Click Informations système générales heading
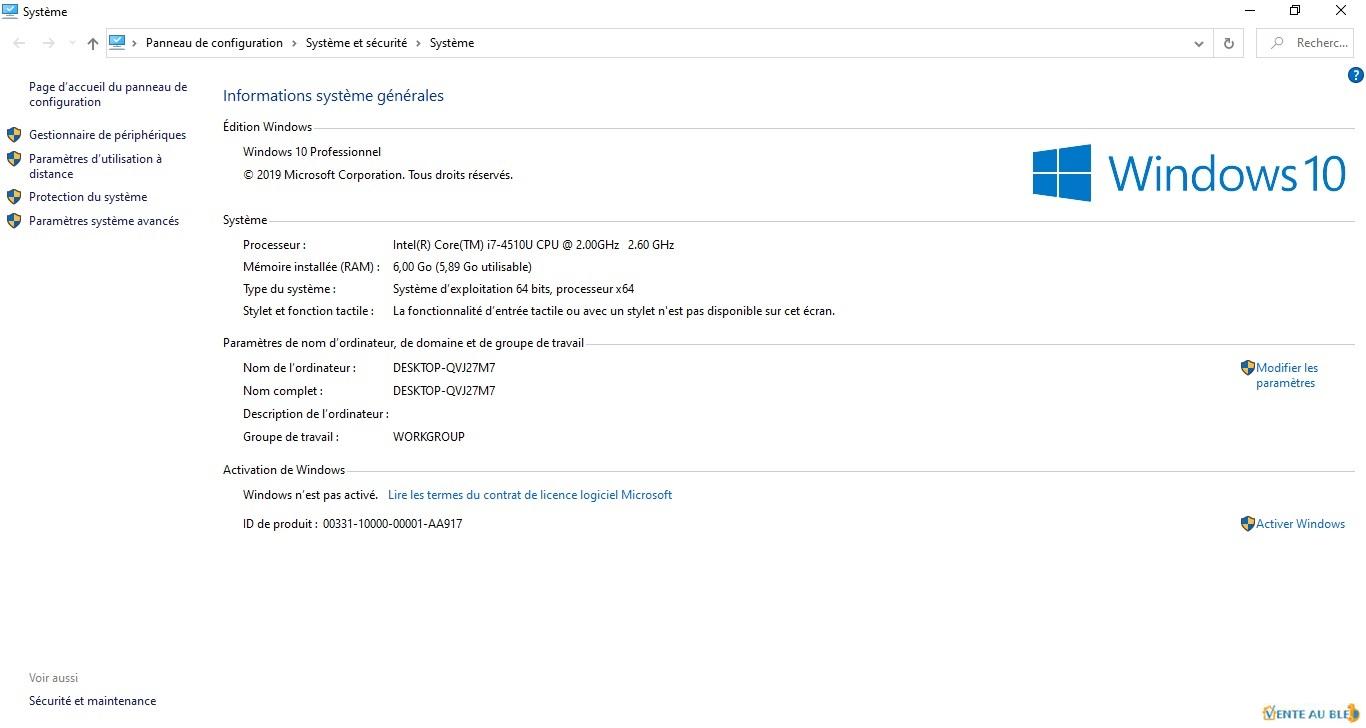The height and width of the screenshot is (728, 1366). 333,96
